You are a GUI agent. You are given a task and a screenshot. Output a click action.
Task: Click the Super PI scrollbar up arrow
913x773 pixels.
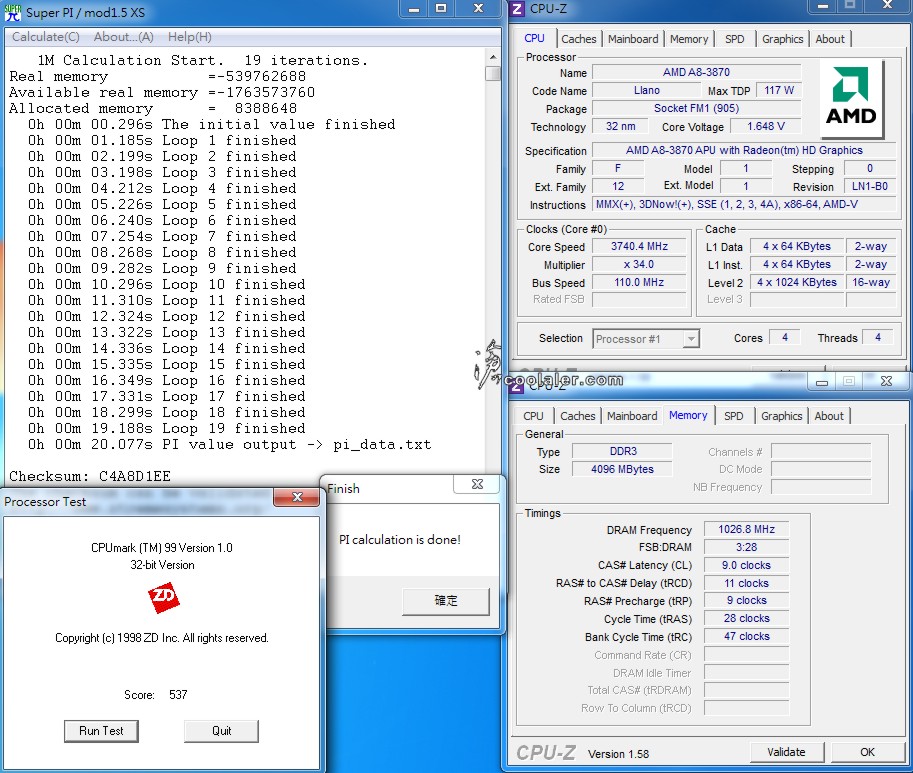(x=493, y=57)
